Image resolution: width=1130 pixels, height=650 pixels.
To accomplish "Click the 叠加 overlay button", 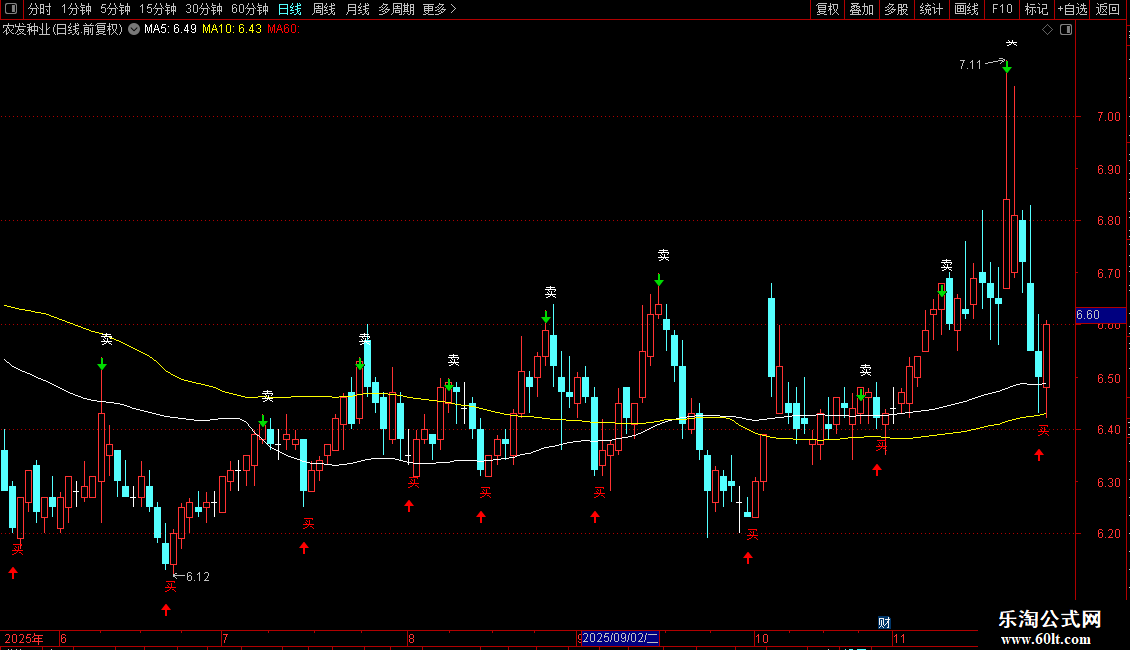I will [862, 9].
